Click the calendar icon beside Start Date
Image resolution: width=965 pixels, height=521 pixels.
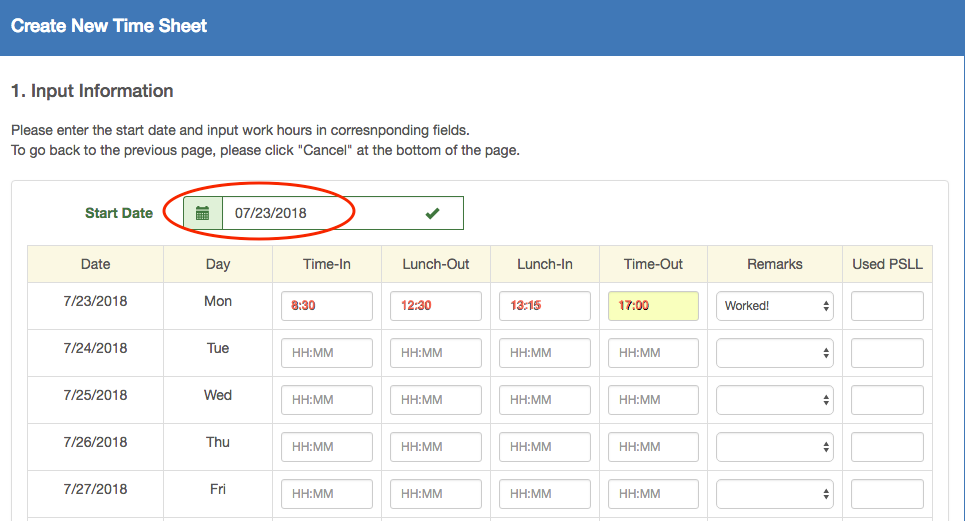[x=203, y=213]
